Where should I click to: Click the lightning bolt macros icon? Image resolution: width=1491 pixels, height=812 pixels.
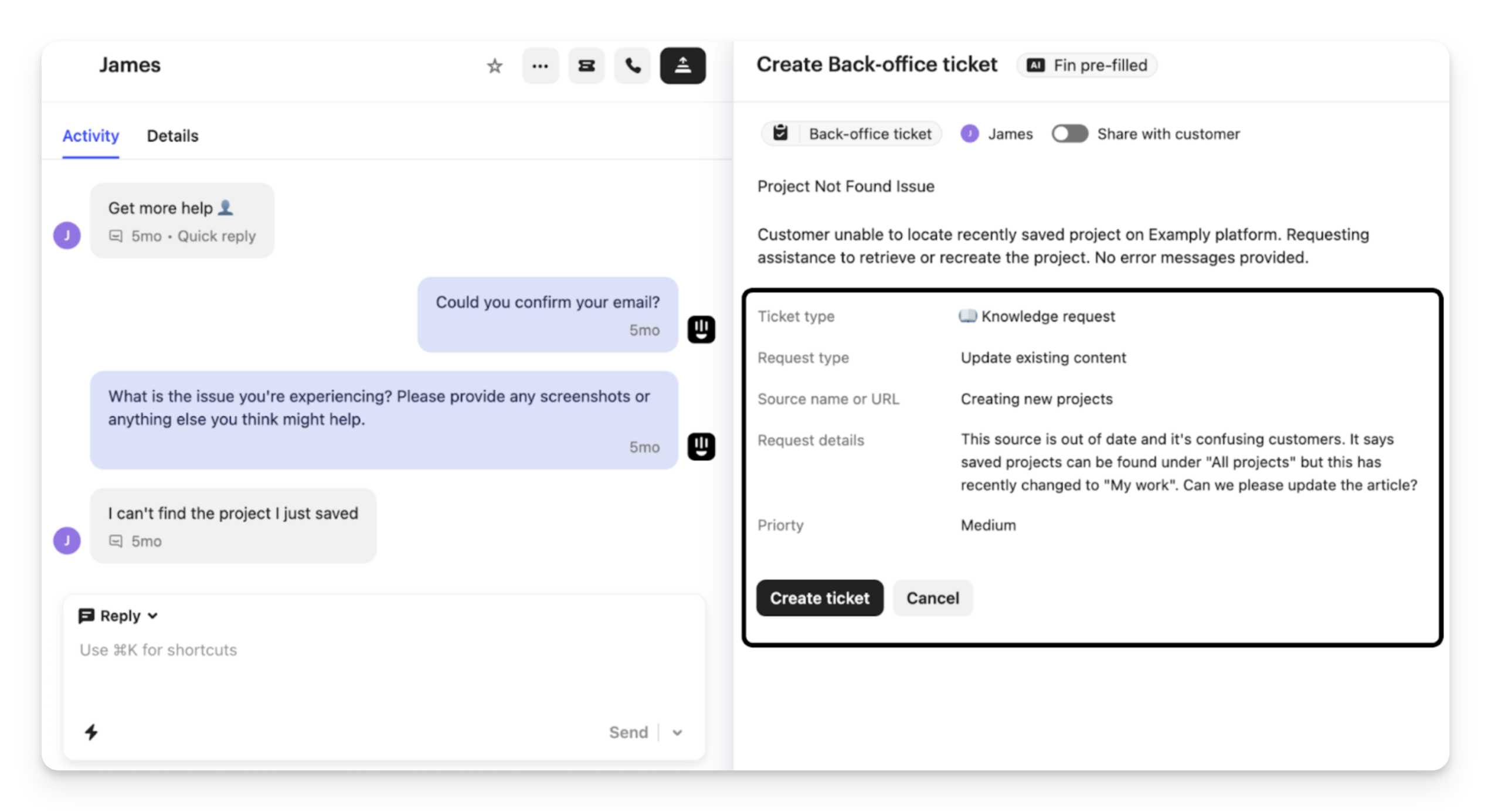(91, 732)
